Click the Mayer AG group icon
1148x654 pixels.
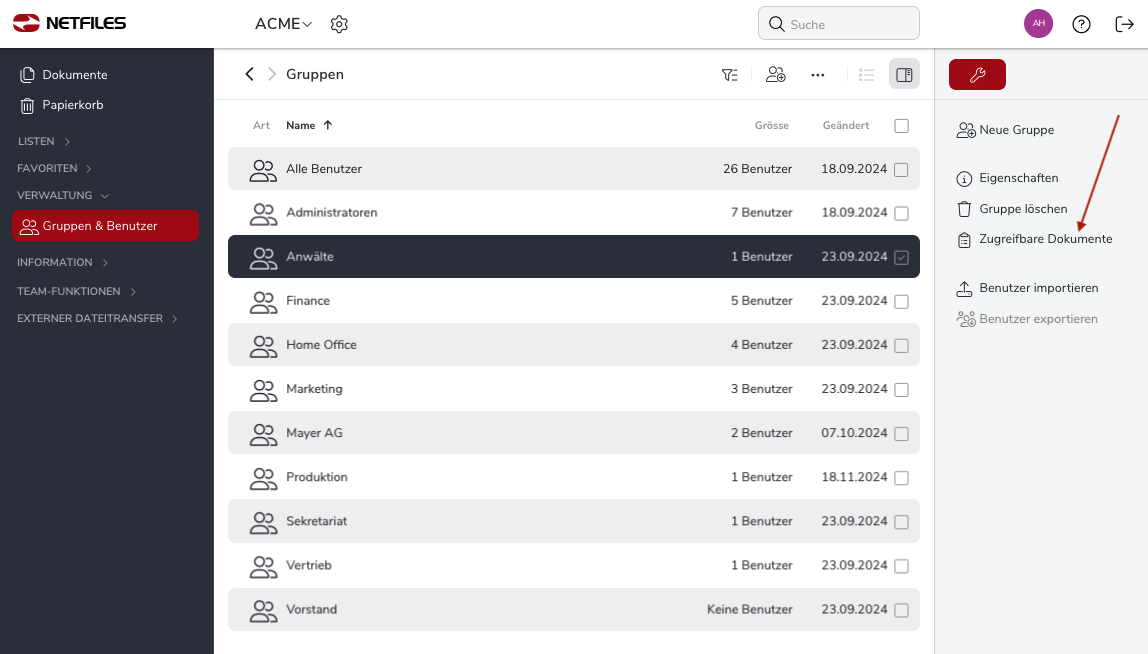pyautogui.click(x=263, y=434)
